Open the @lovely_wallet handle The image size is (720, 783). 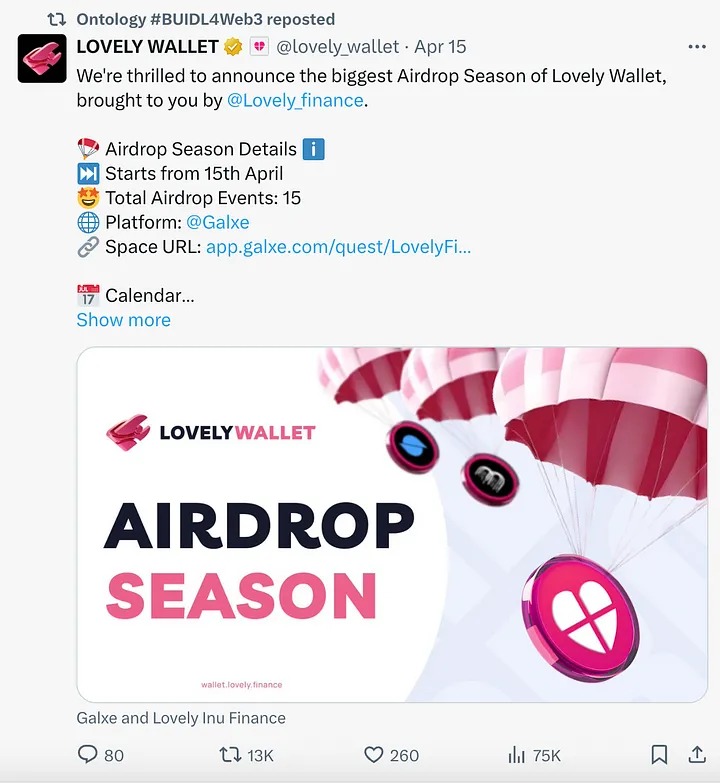(338, 47)
